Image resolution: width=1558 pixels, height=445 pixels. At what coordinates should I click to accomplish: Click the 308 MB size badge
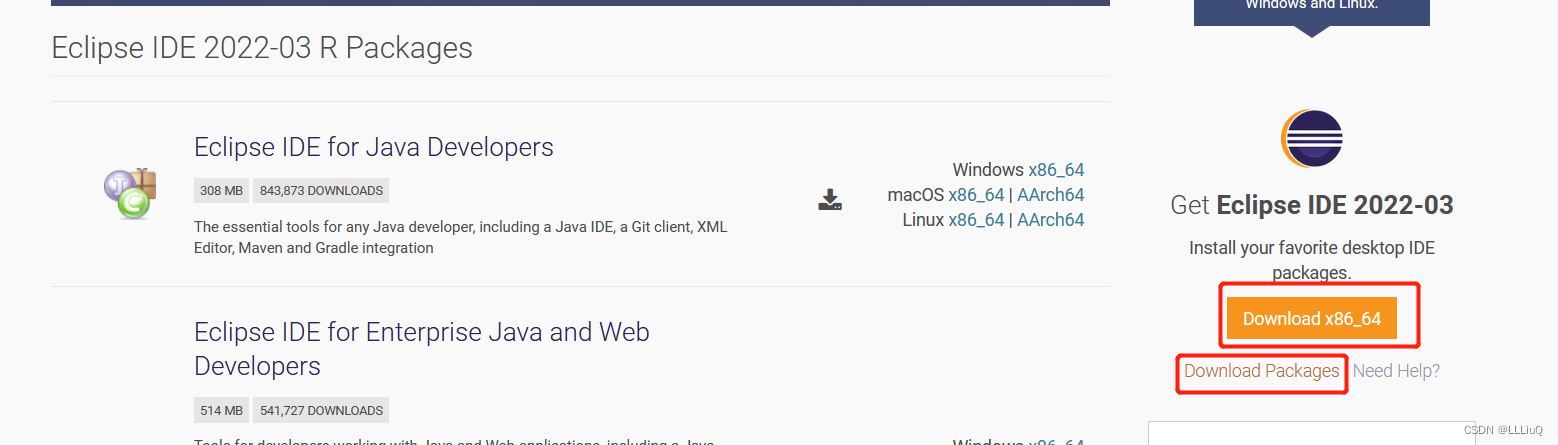click(x=222, y=190)
